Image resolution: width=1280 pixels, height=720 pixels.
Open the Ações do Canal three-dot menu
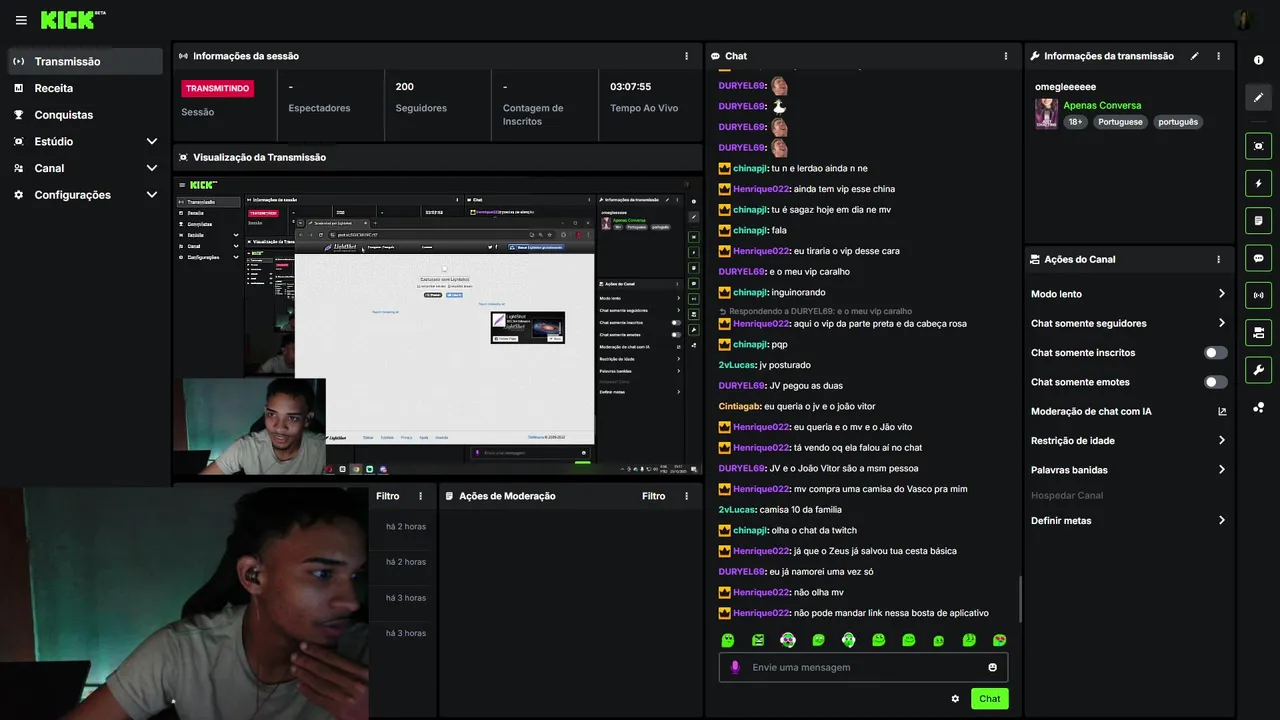[1218, 259]
